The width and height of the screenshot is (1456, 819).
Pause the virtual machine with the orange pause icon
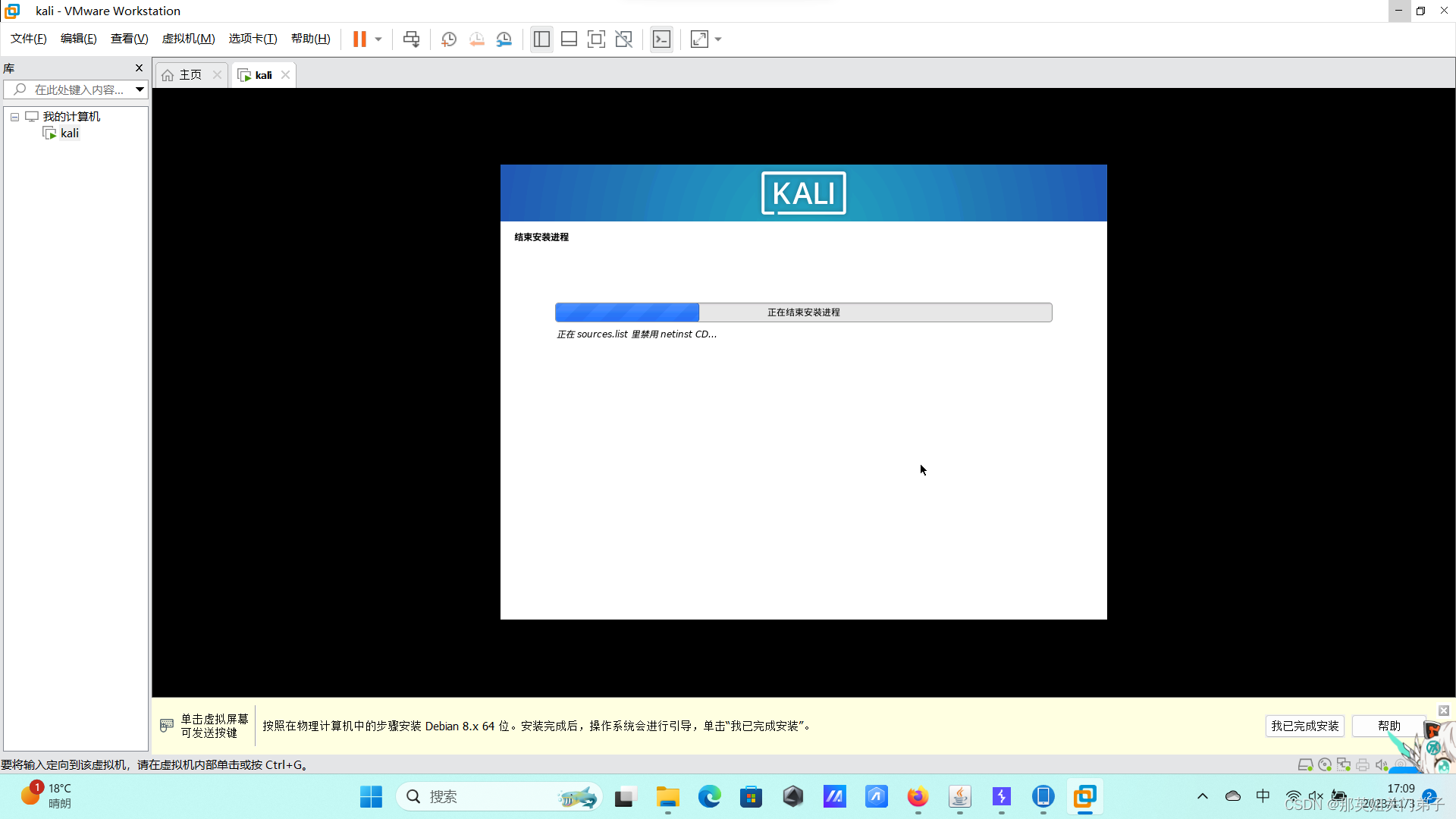[359, 39]
